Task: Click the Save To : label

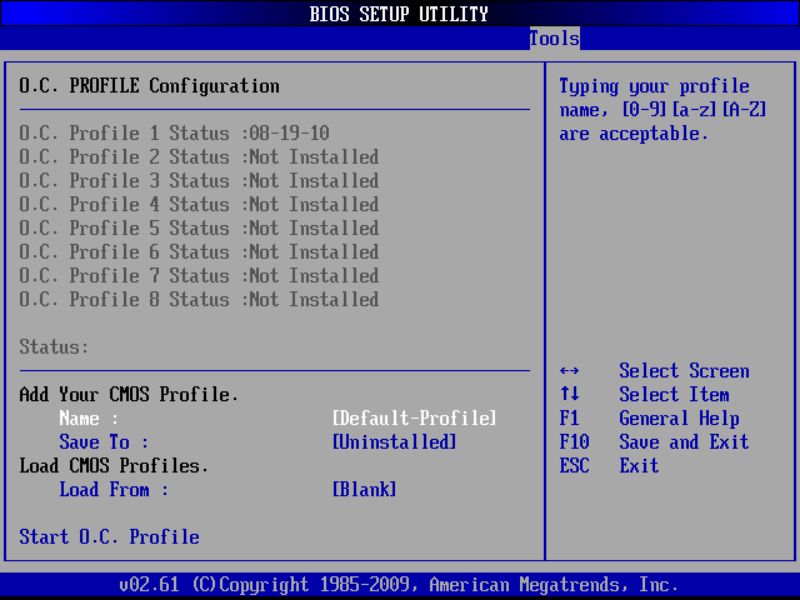Action: pos(104,442)
